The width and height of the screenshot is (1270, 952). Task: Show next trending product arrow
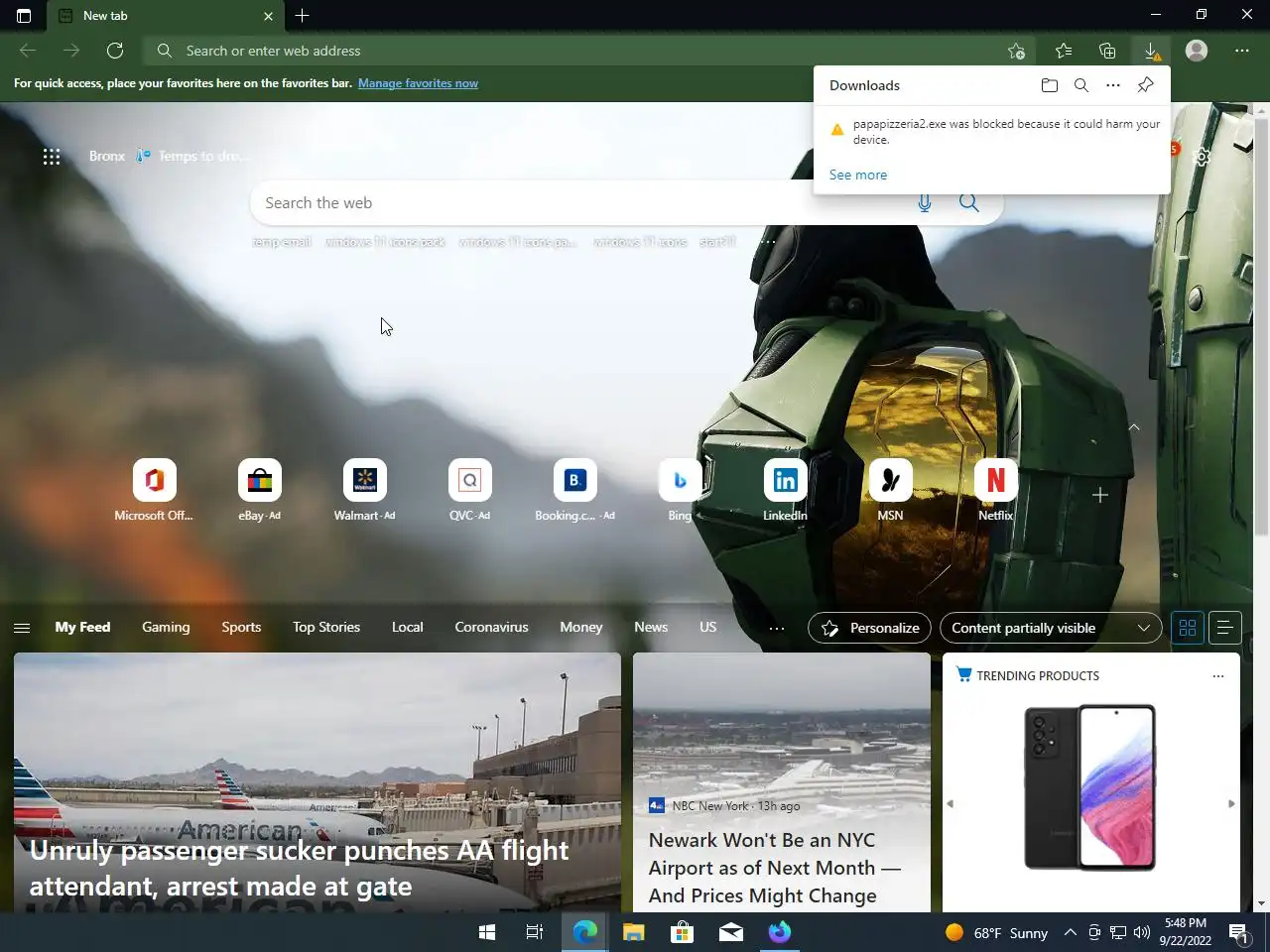(1231, 804)
